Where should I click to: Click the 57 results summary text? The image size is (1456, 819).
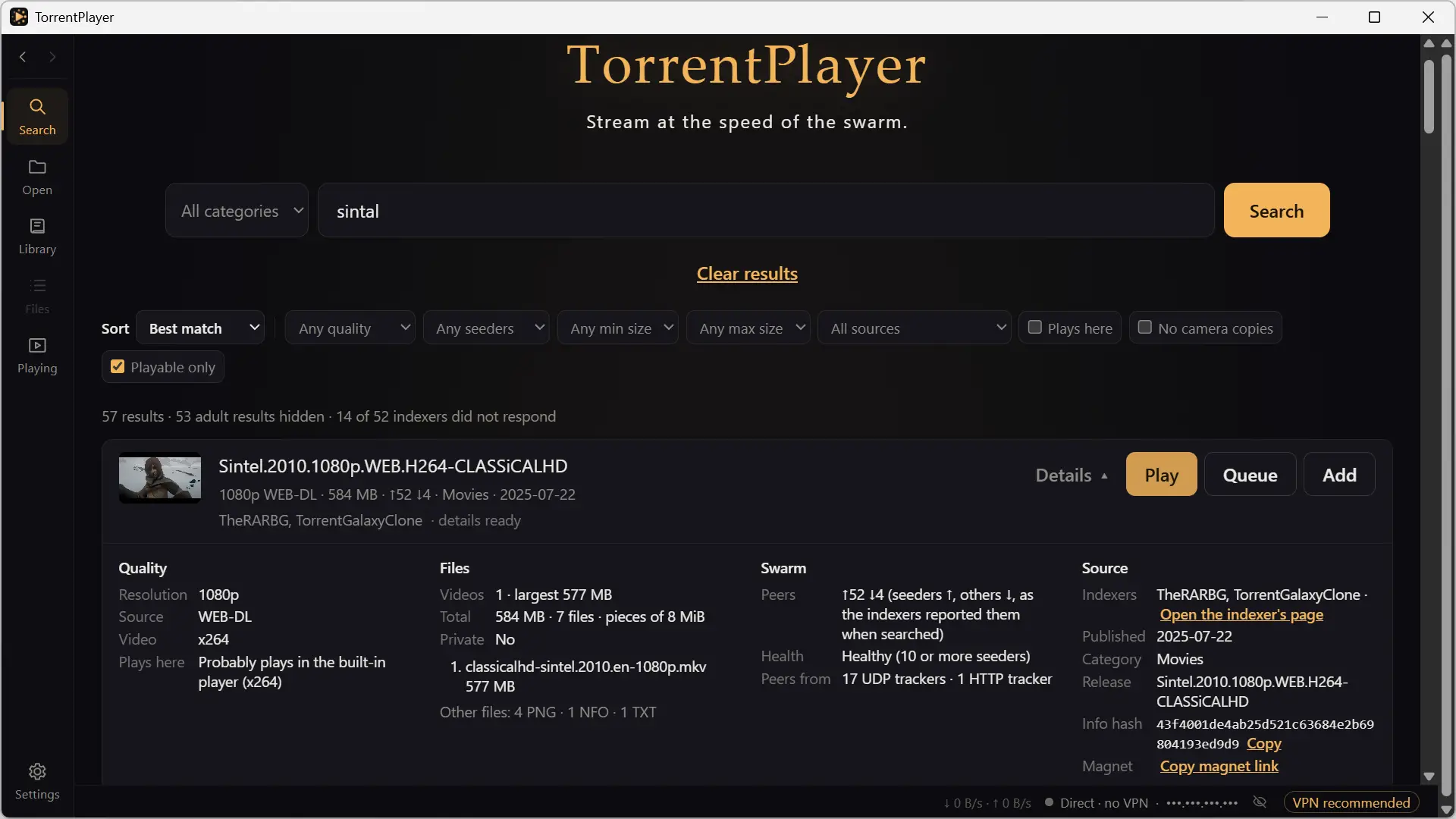pyautogui.click(x=328, y=416)
